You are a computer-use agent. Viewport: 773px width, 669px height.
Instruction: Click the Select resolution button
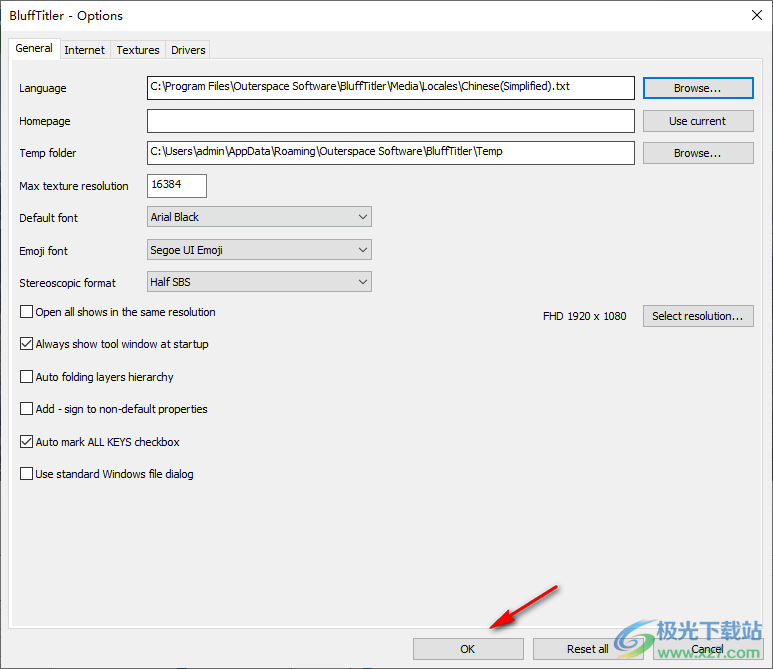point(697,316)
